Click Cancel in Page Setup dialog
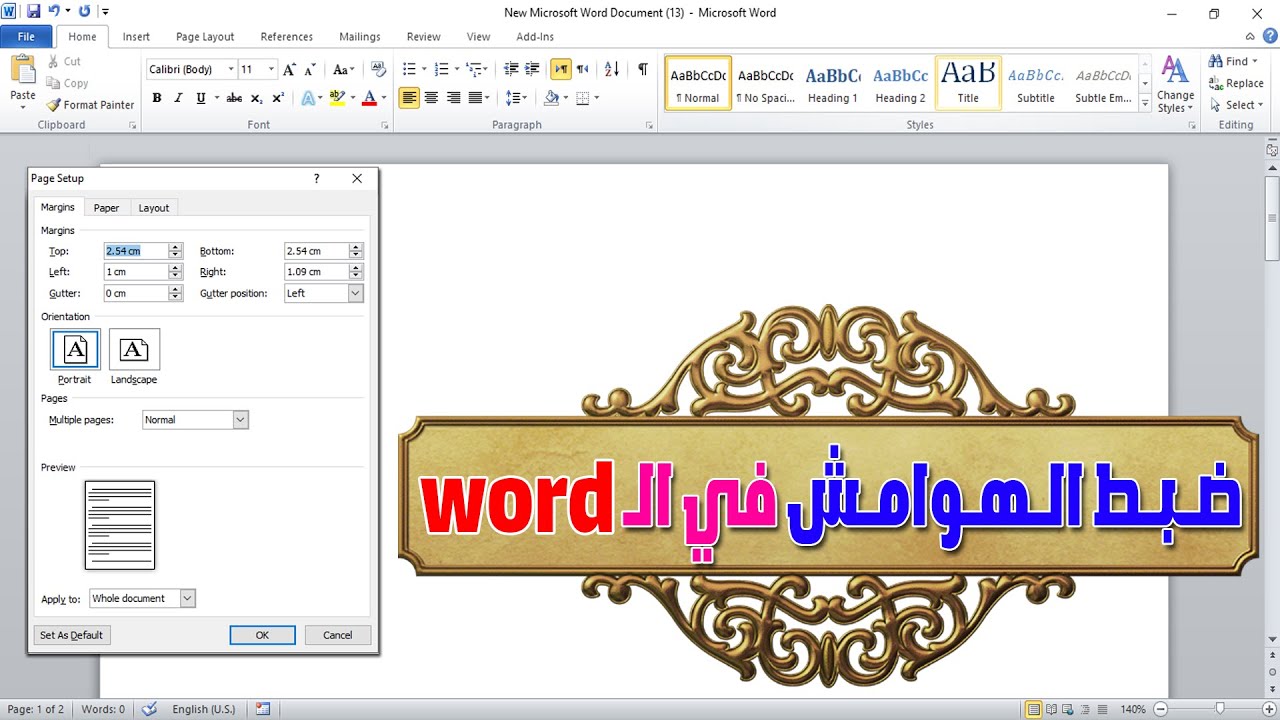The width and height of the screenshot is (1280, 720). pos(338,635)
